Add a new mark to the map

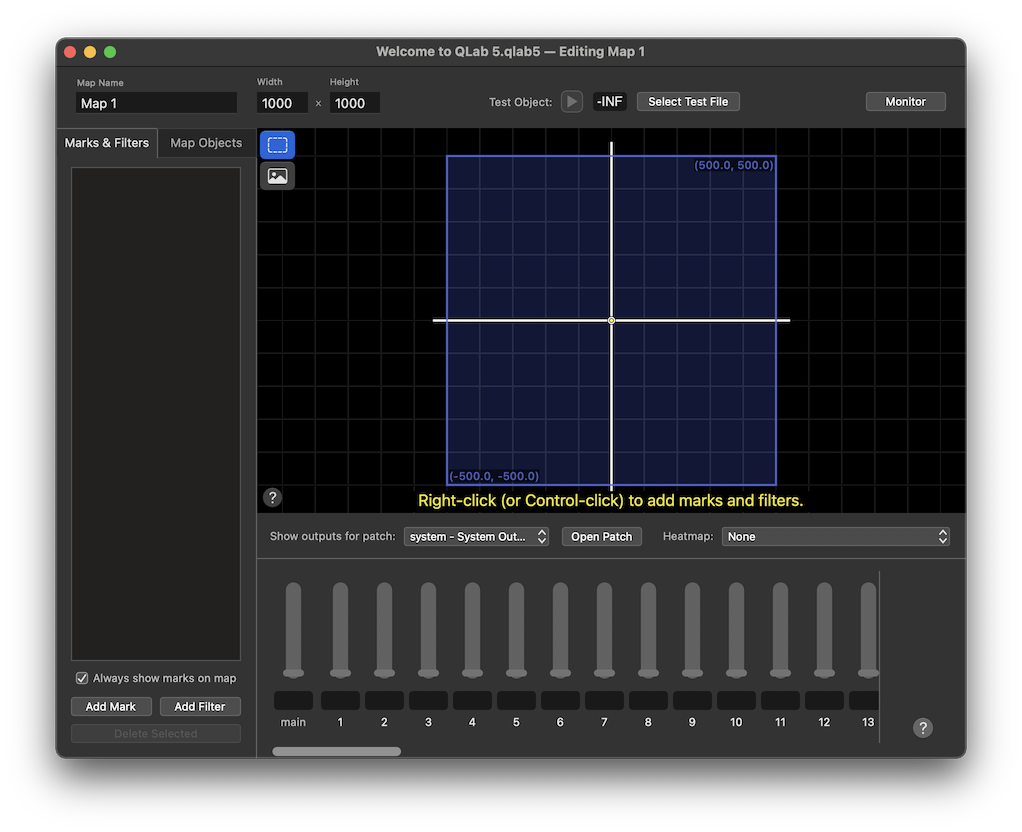point(111,705)
